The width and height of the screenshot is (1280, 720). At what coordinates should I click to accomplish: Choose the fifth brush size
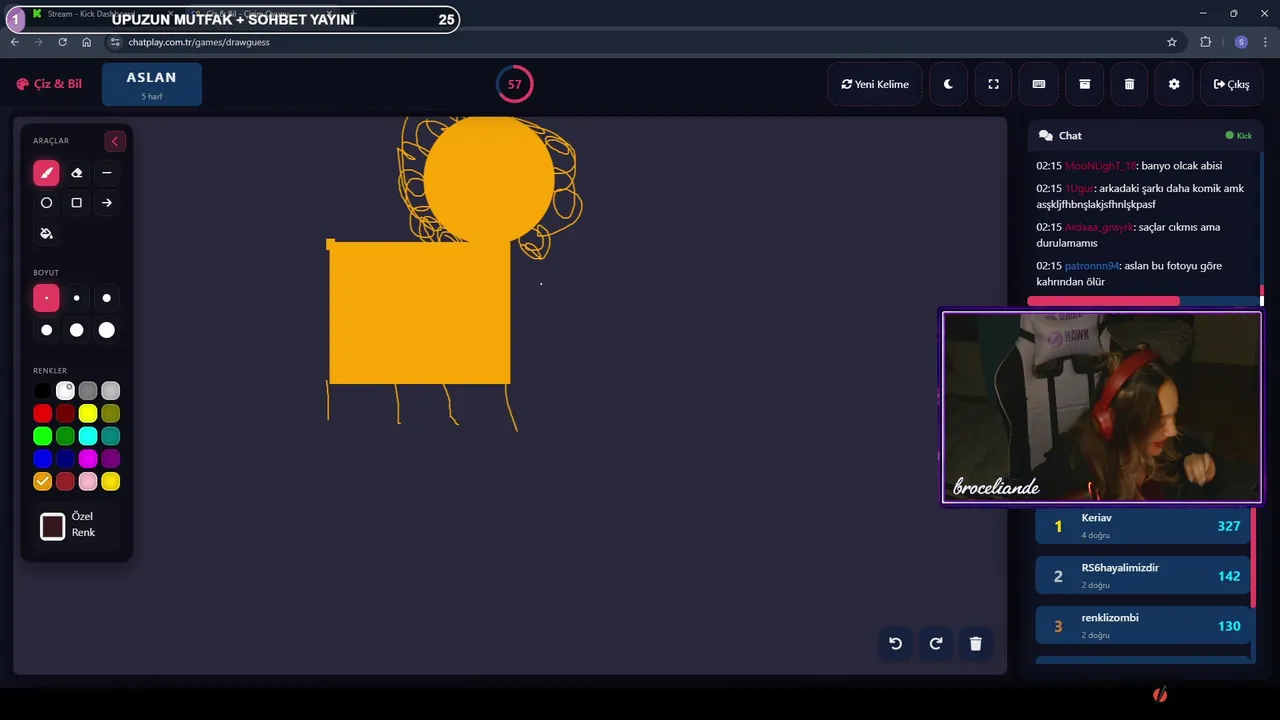(x=77, y=330)
